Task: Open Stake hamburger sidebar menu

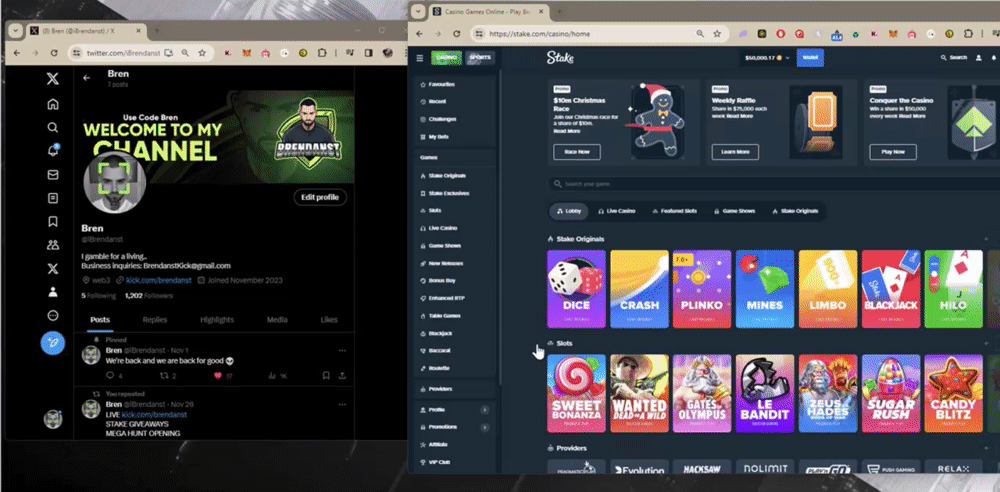Action: tap(420, 58)
